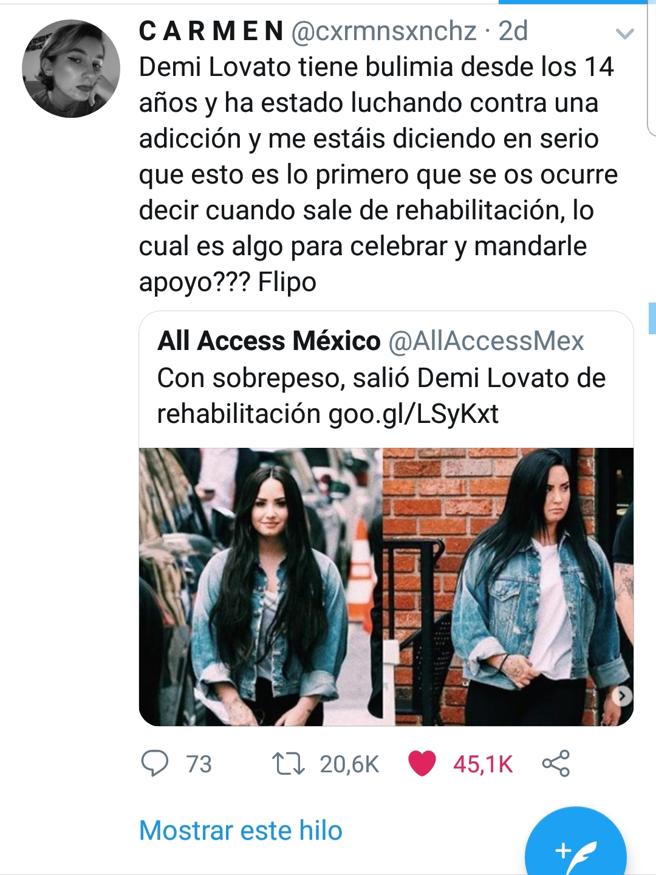Open @AllAccessMex quoted account handle
Image resolution: width=656 pixels, height=875 pixels.
[486, 340]
